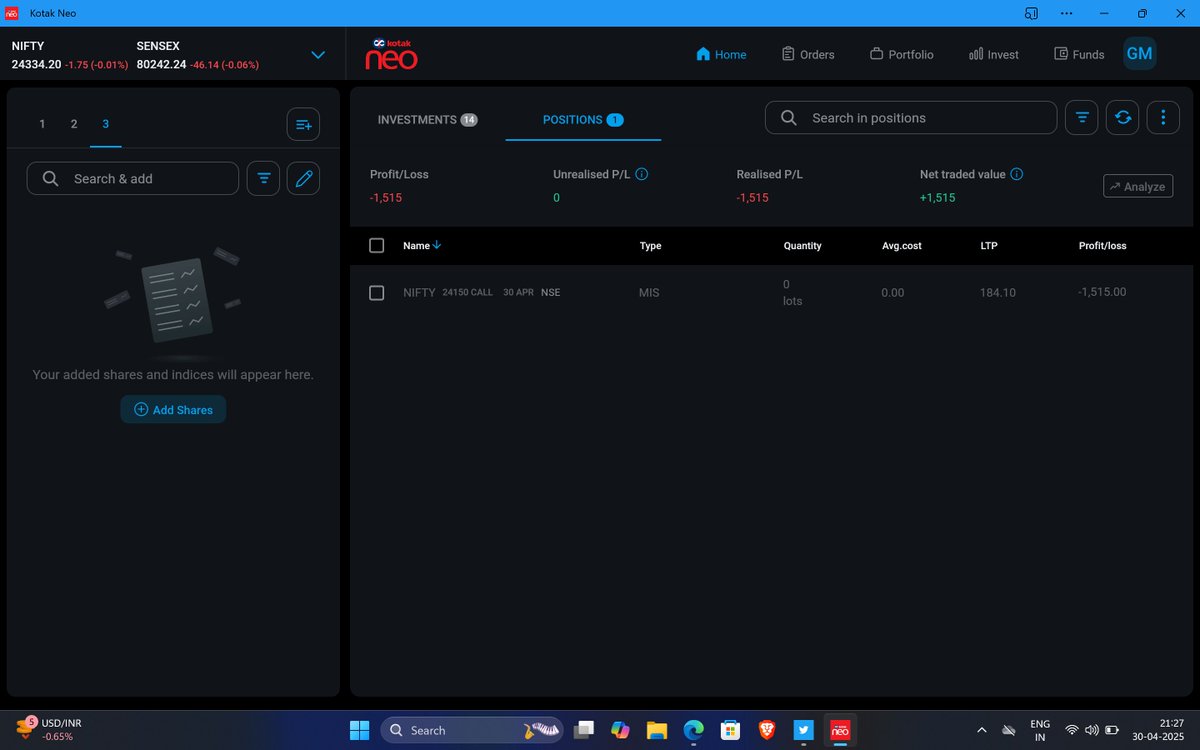Screen dimensions: 1200x750
Task: Tick the NIFTY 24150 CALL checkbox
Action: point(377,293)
